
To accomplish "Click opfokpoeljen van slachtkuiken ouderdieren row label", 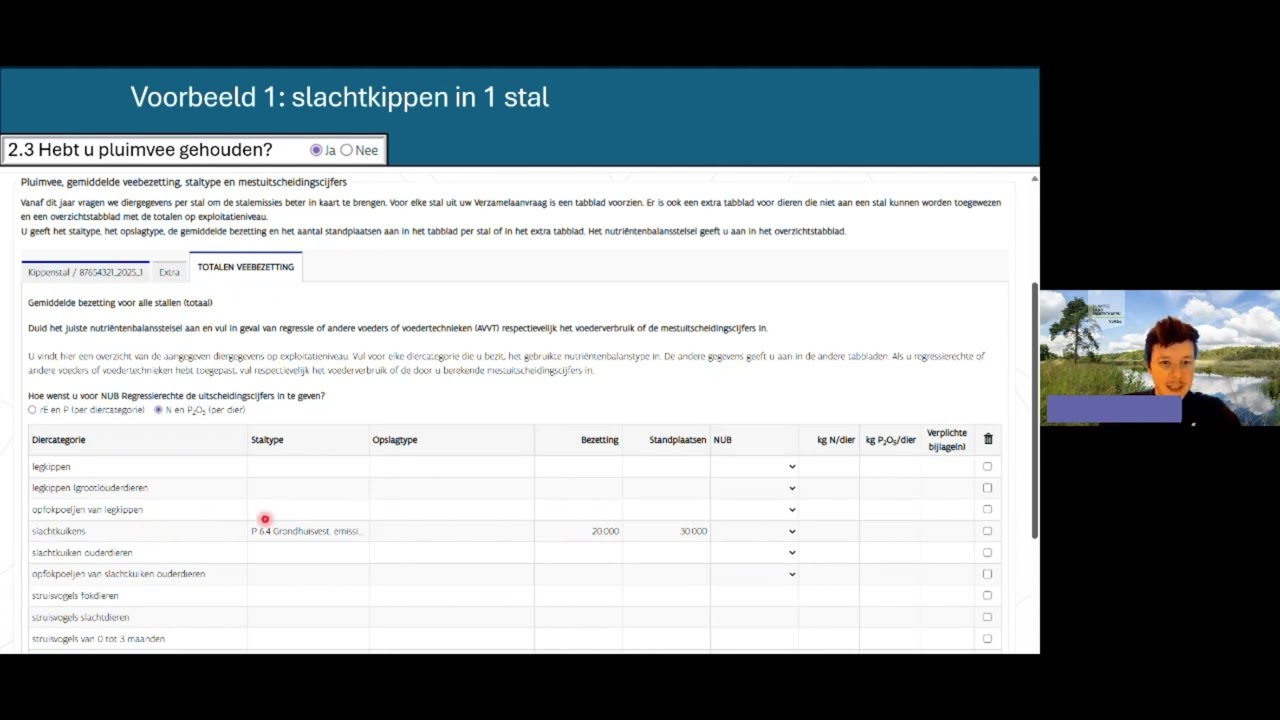I will (x=118, y=574).
